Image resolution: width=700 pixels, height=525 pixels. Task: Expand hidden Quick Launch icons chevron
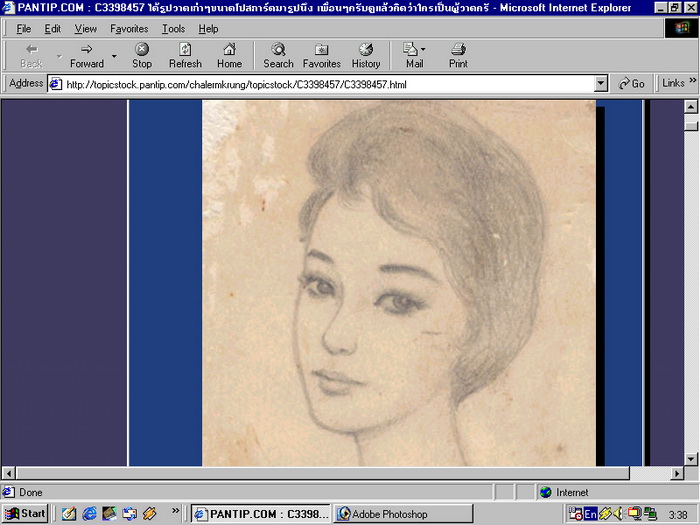[x=175, y=511]
